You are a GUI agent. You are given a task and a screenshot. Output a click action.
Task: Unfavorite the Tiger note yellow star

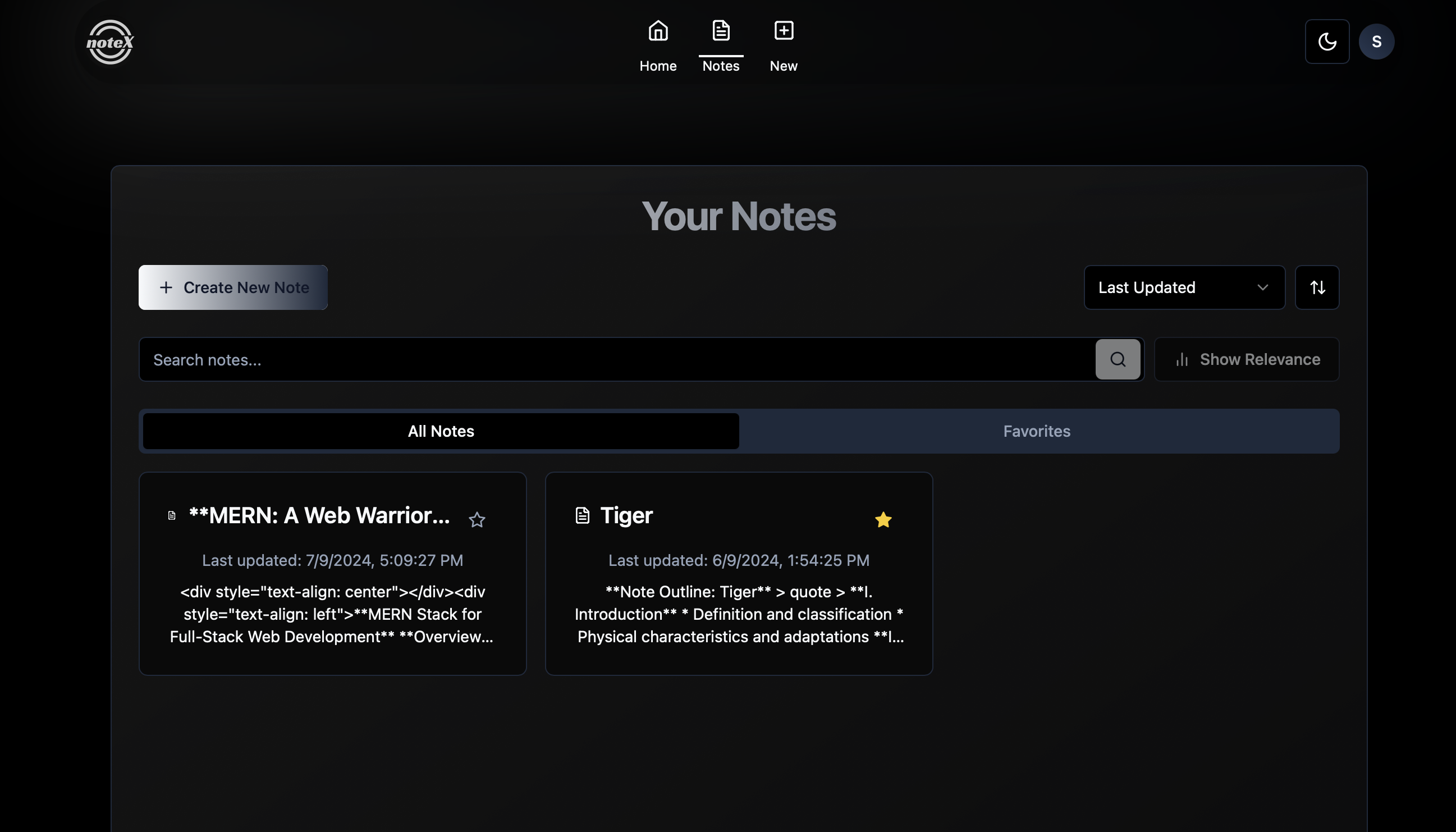coord(882,519)
